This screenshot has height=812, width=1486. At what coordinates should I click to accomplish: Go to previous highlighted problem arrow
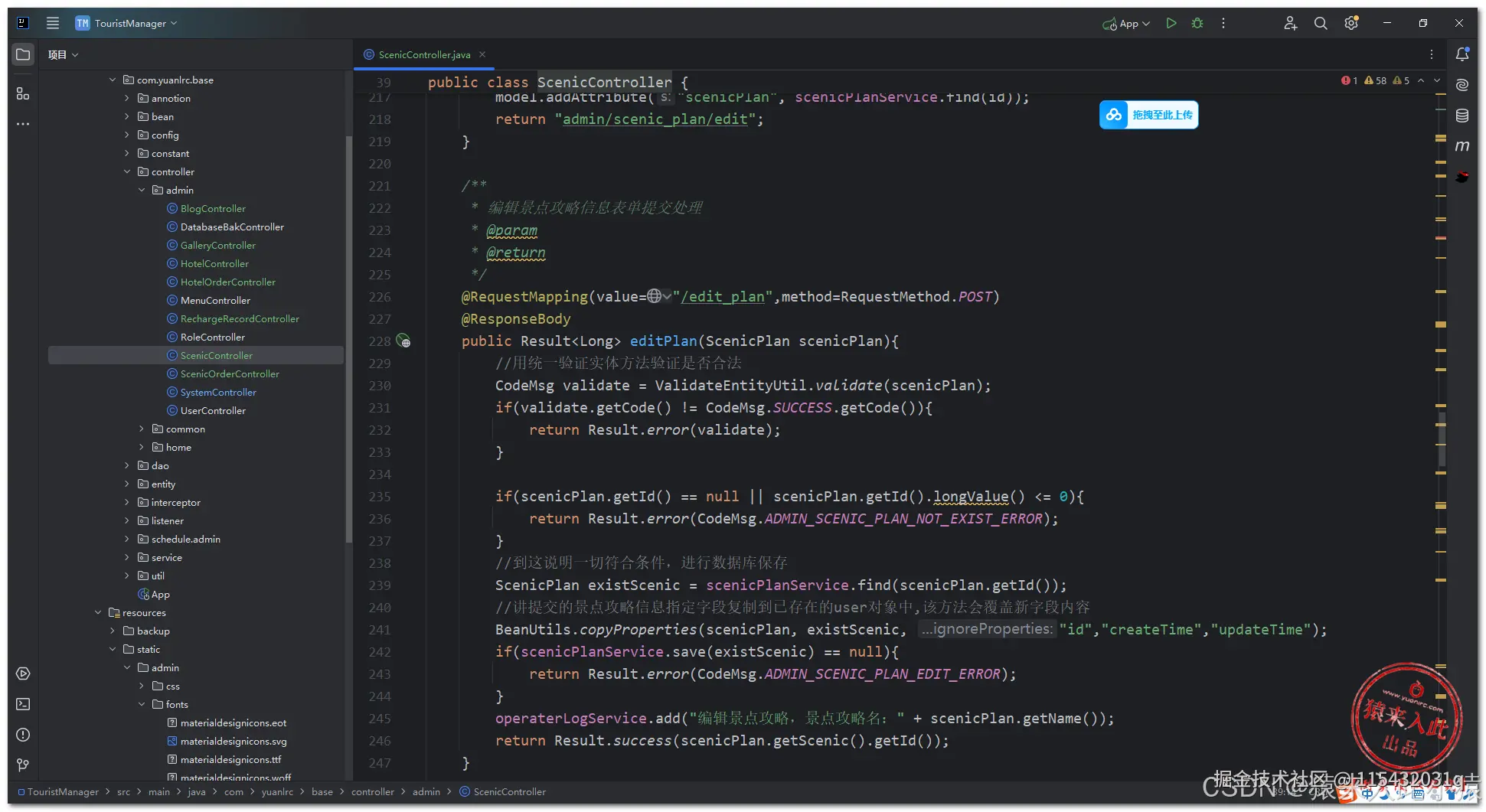pos(1421,80)
